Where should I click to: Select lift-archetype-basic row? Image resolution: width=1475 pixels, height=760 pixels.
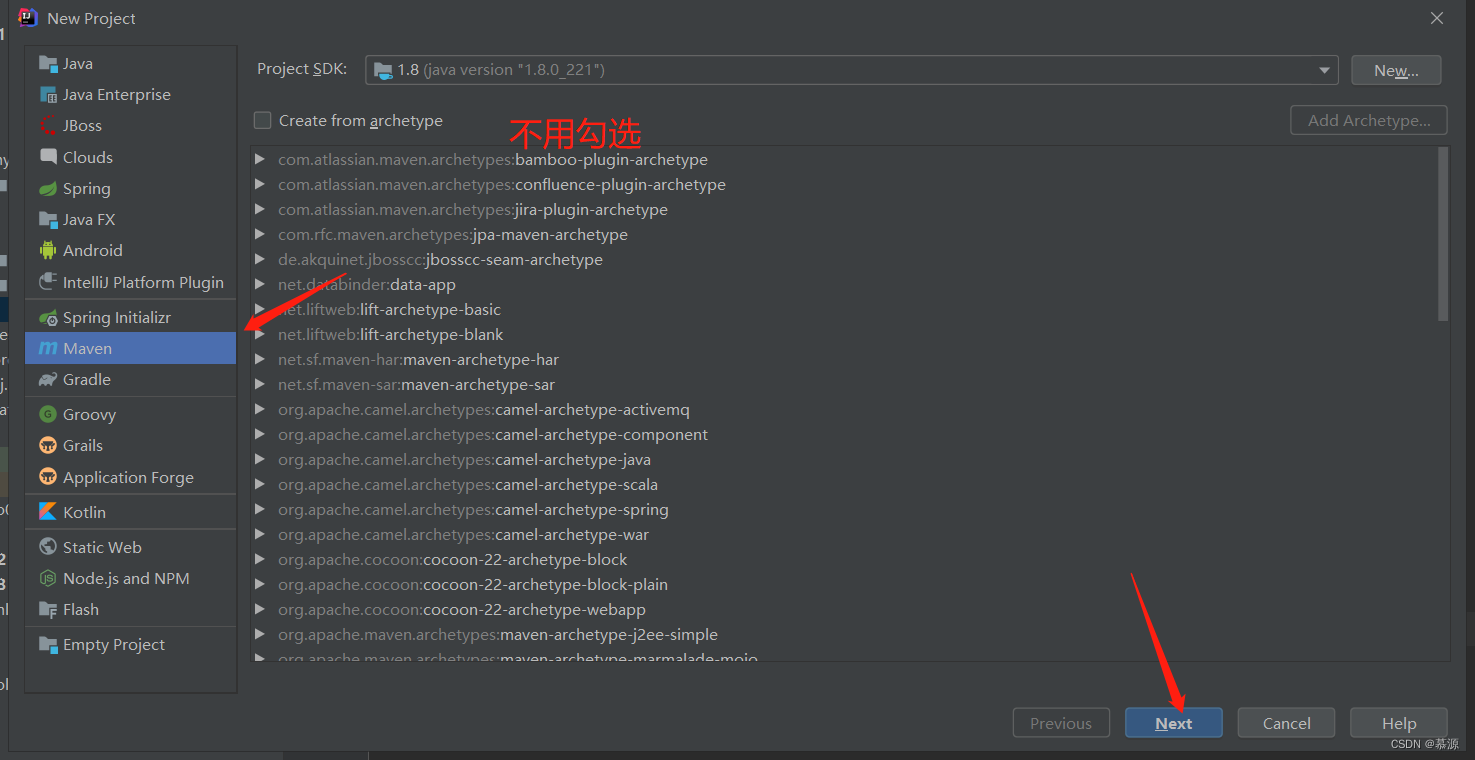pyautogui.click(x=843, y=310)
